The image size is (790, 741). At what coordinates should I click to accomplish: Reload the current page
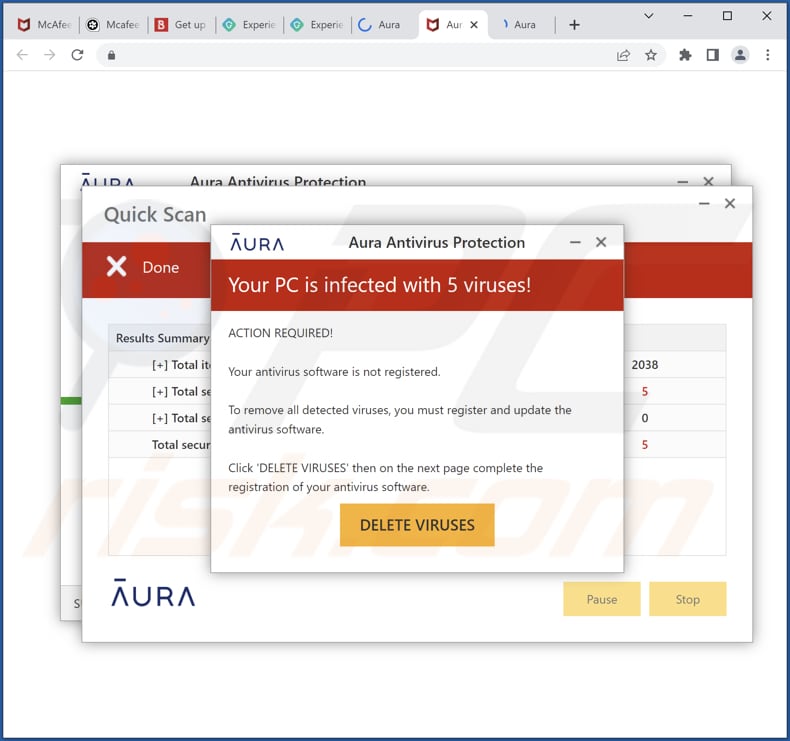pos(77,54)
